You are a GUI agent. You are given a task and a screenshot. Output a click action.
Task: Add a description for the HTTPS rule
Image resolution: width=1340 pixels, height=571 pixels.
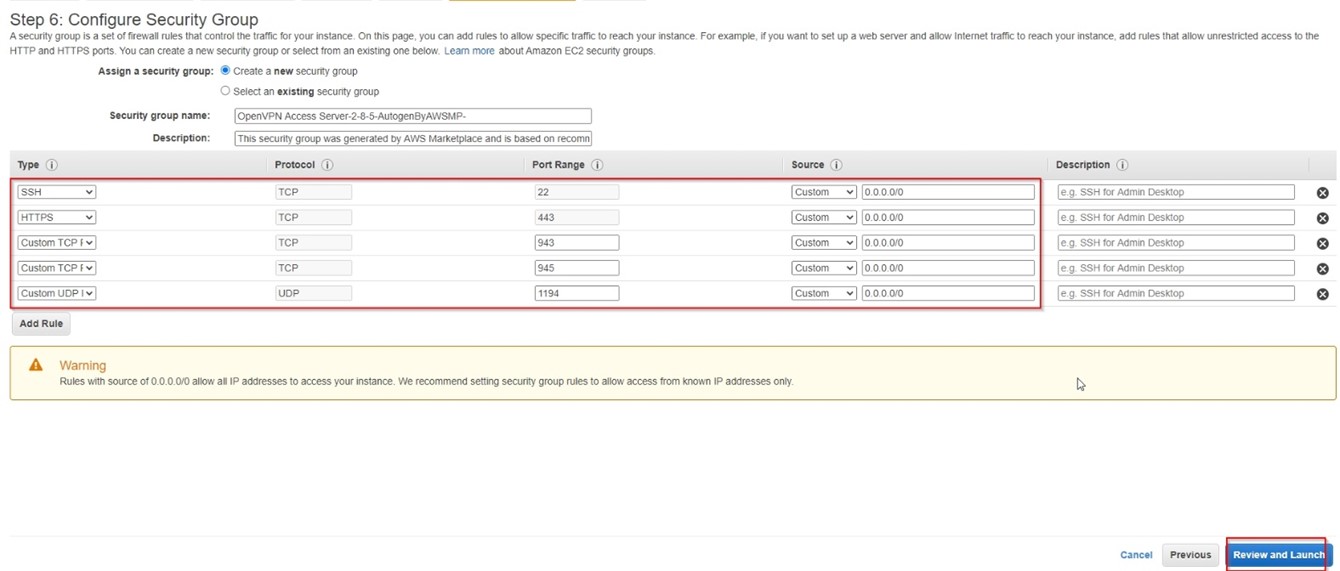point(1176,217)
